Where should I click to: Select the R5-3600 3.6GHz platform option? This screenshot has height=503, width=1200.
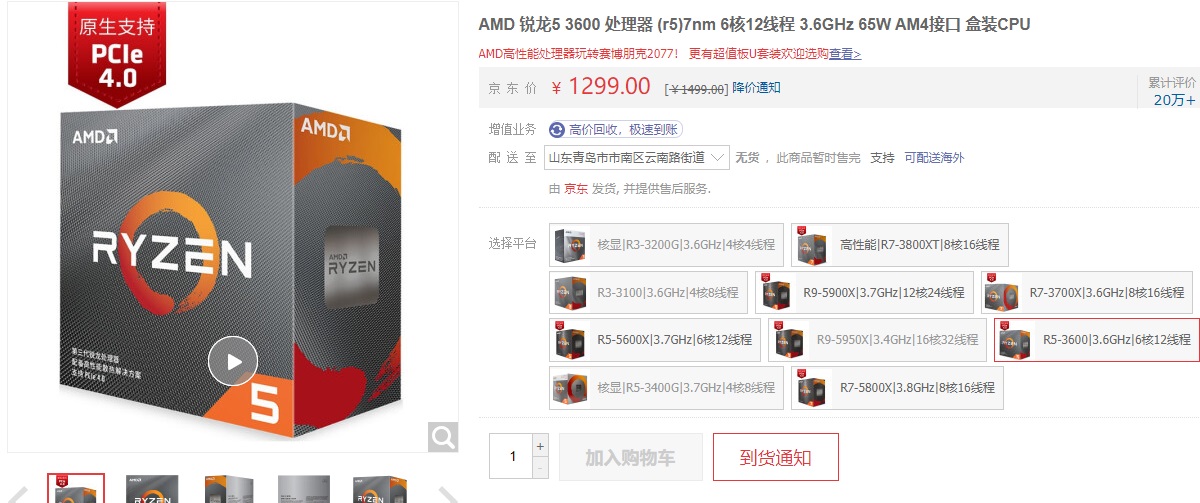pyautogui.click(x=1096, y=340)
